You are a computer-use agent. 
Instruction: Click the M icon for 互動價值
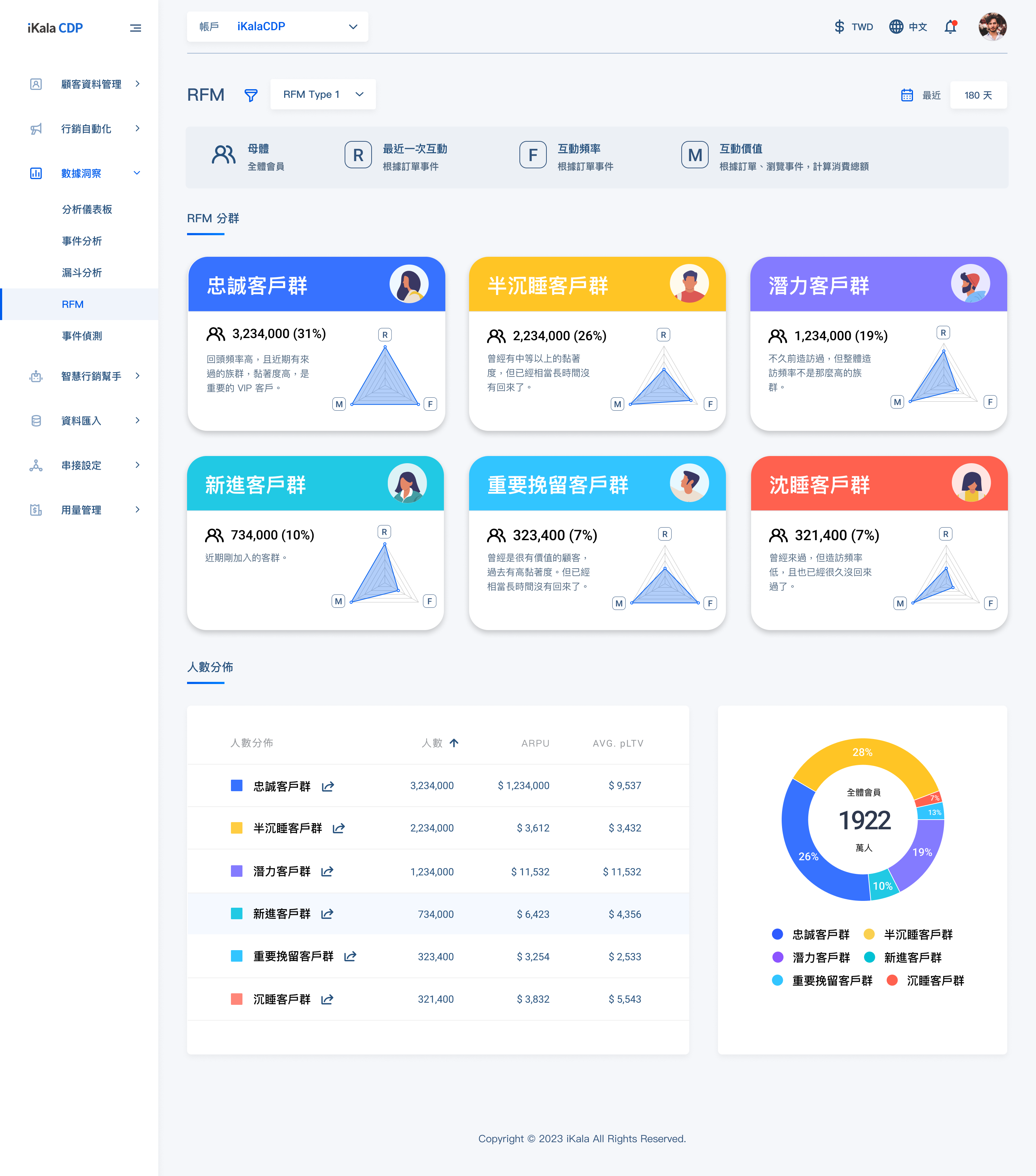pos(695,154)
